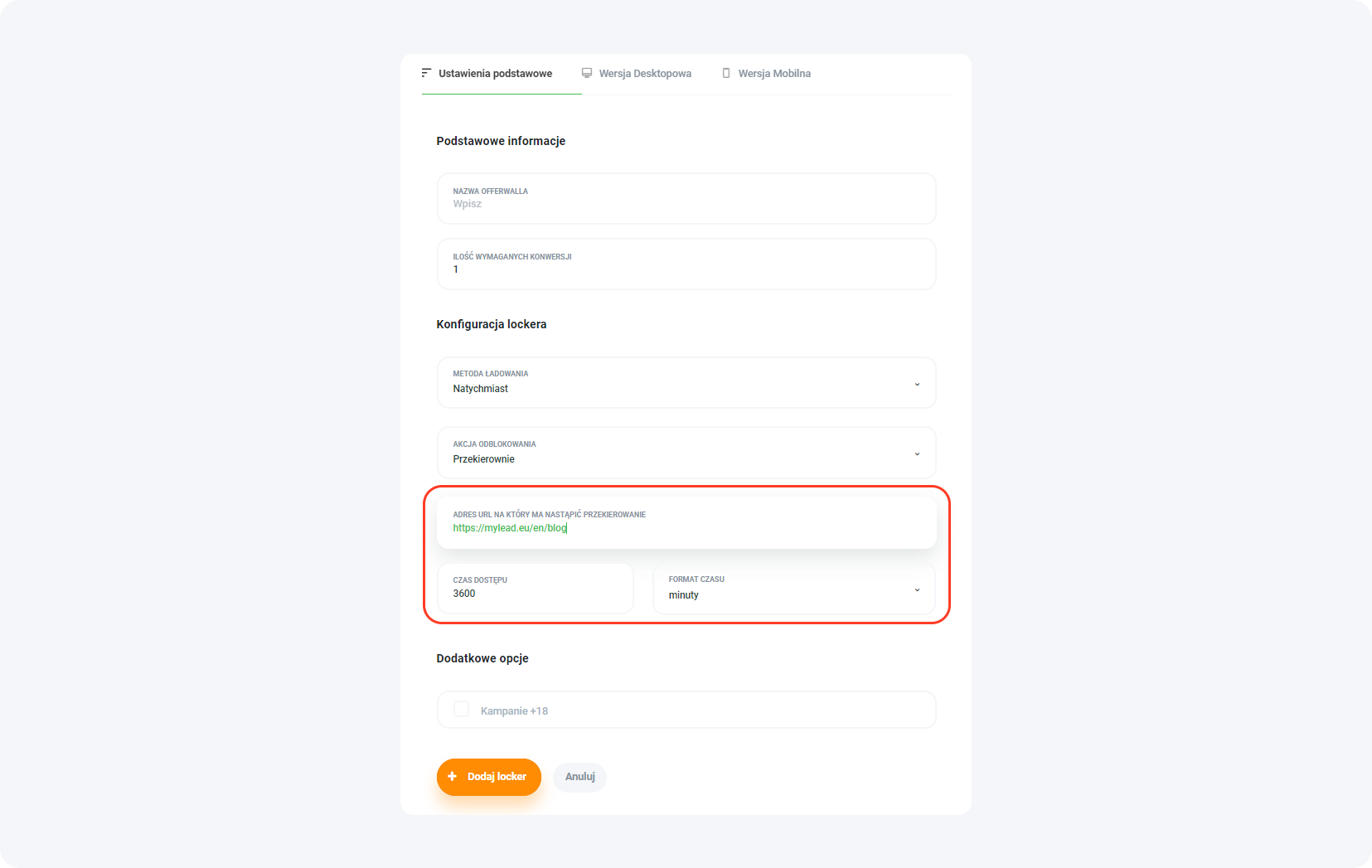
Task: Expand the Akcja odblokowania dropdown arrow
Action: click(917, 453)
